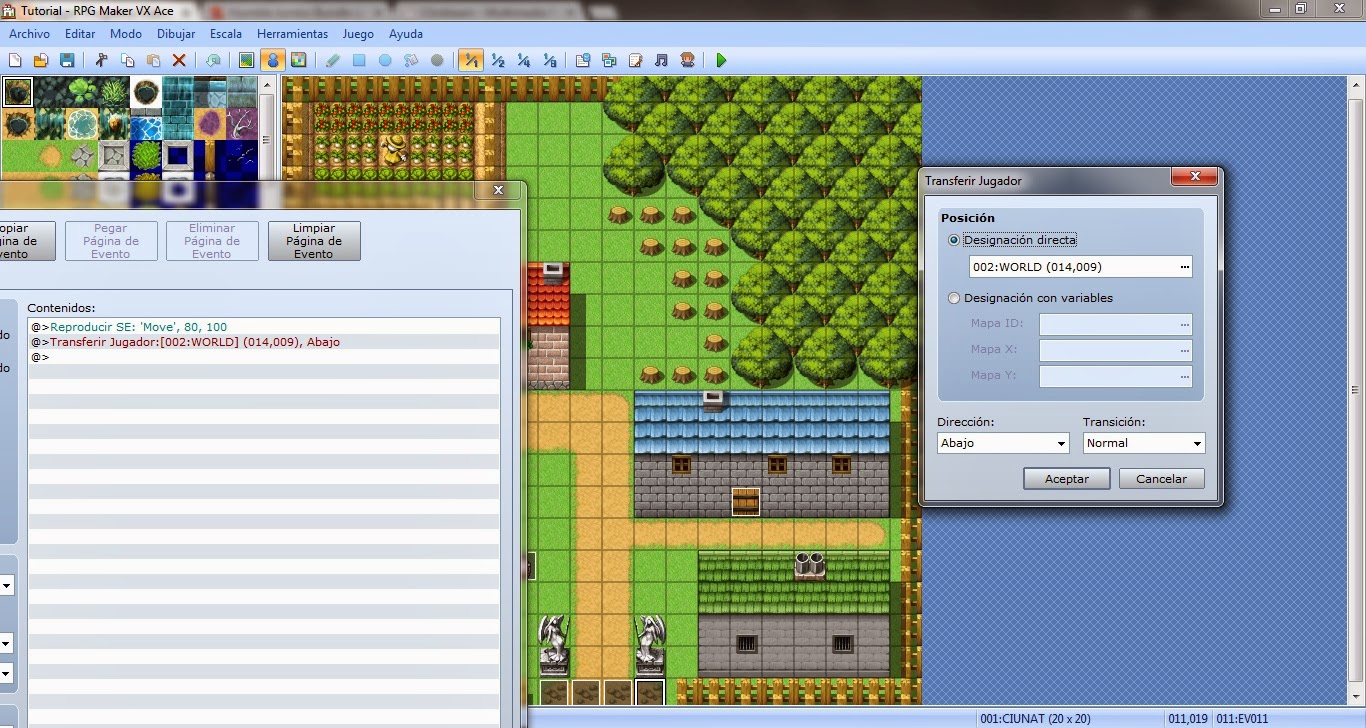1366x728 pixels.
Task: Launch the game playtest
Action: (x=721, y=60)
